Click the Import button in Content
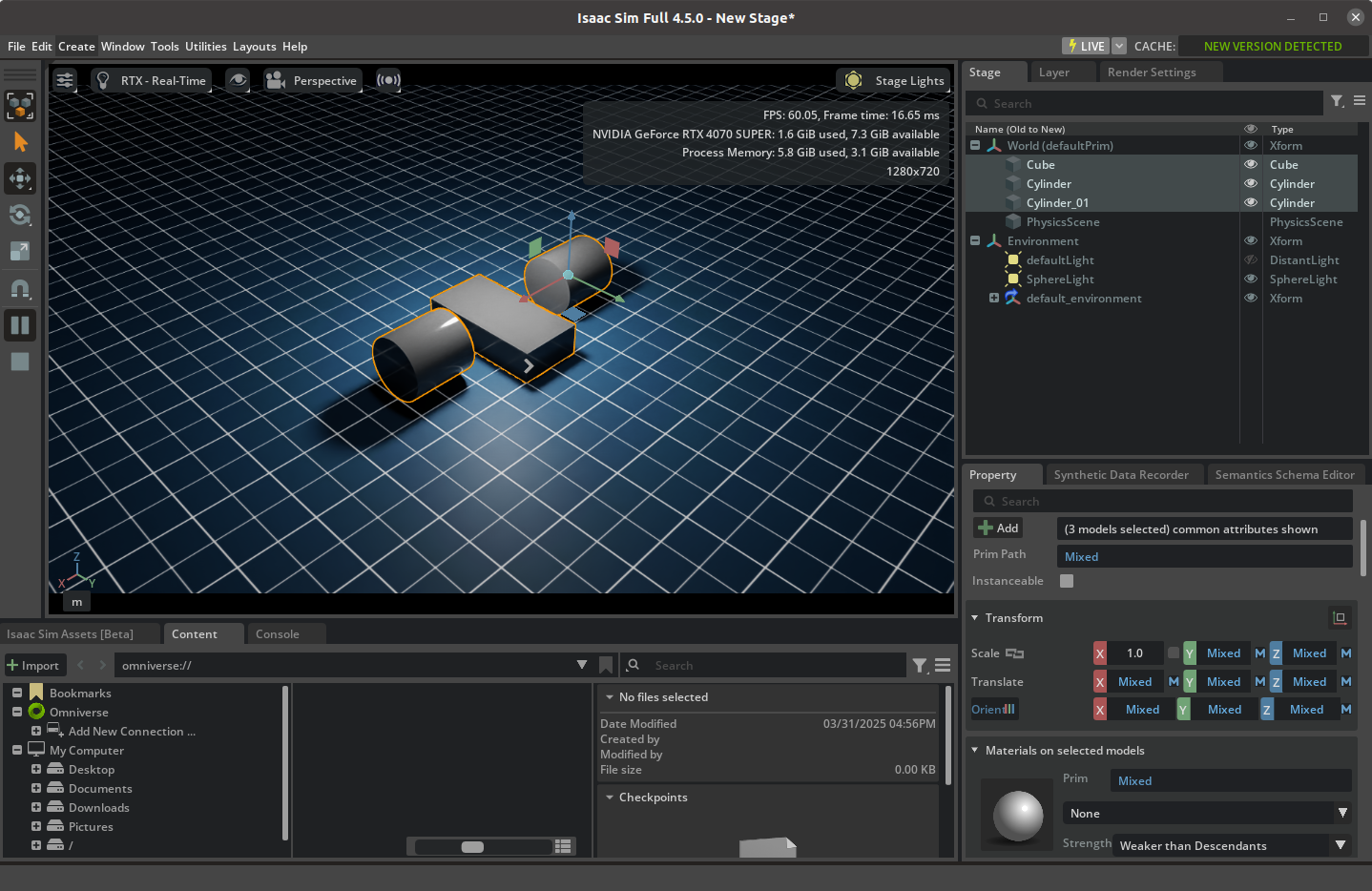Viewport: 1372px width, 891px height. [32, 665]
